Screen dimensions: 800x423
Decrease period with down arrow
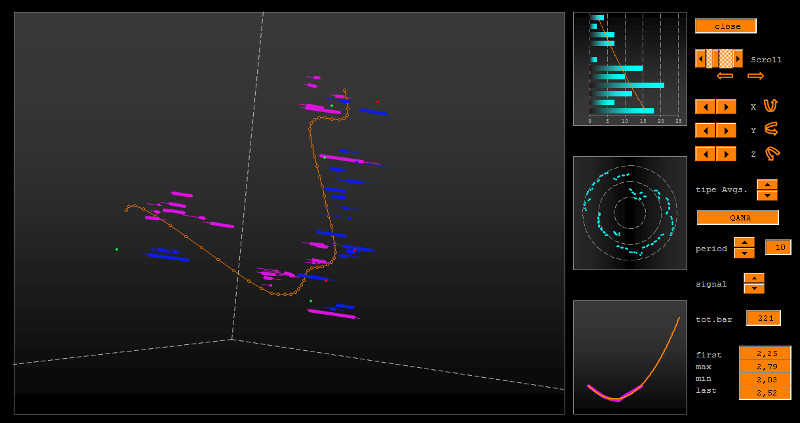744,253
